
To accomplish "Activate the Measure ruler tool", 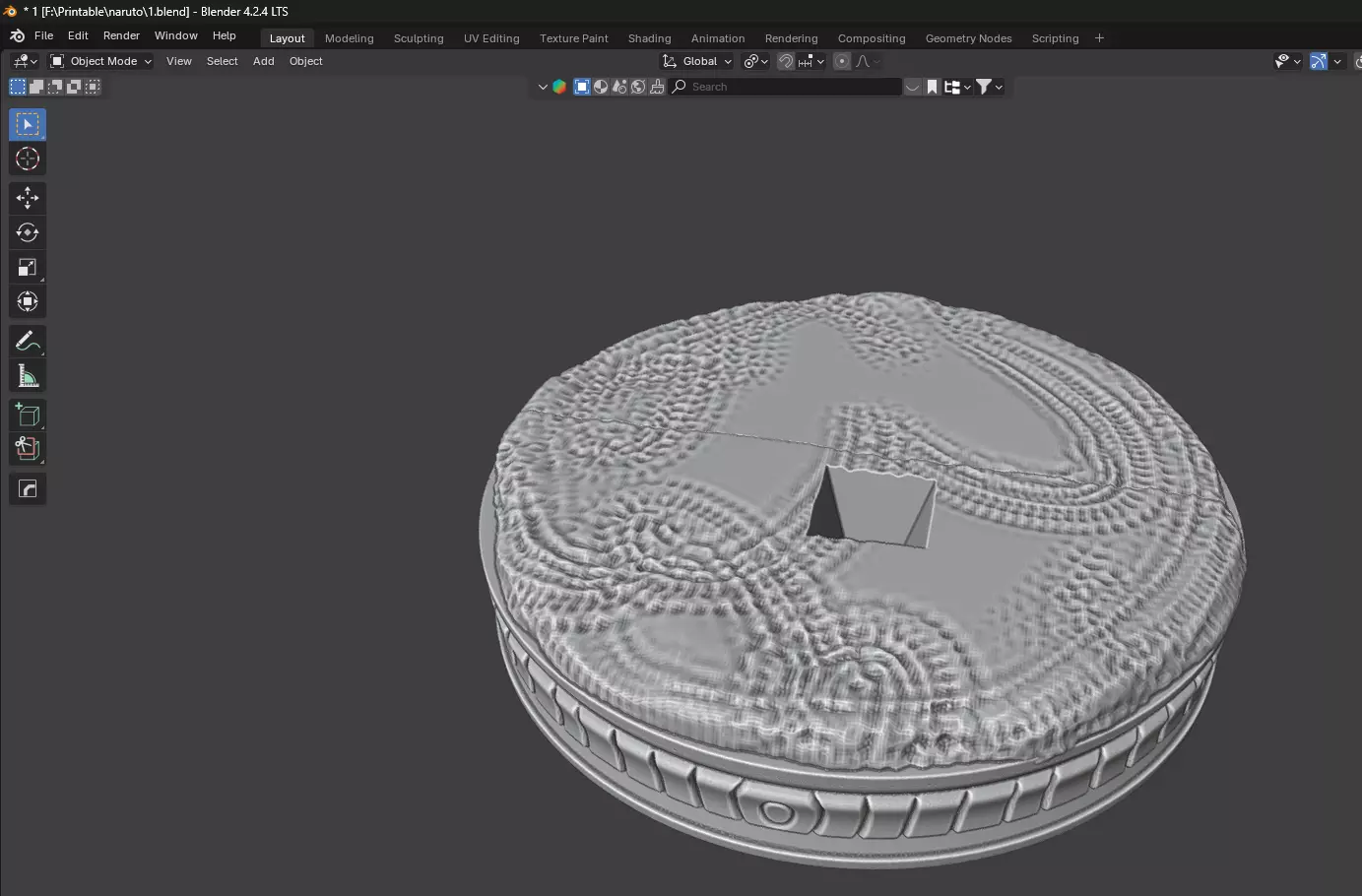I will [x=28, y=375].
